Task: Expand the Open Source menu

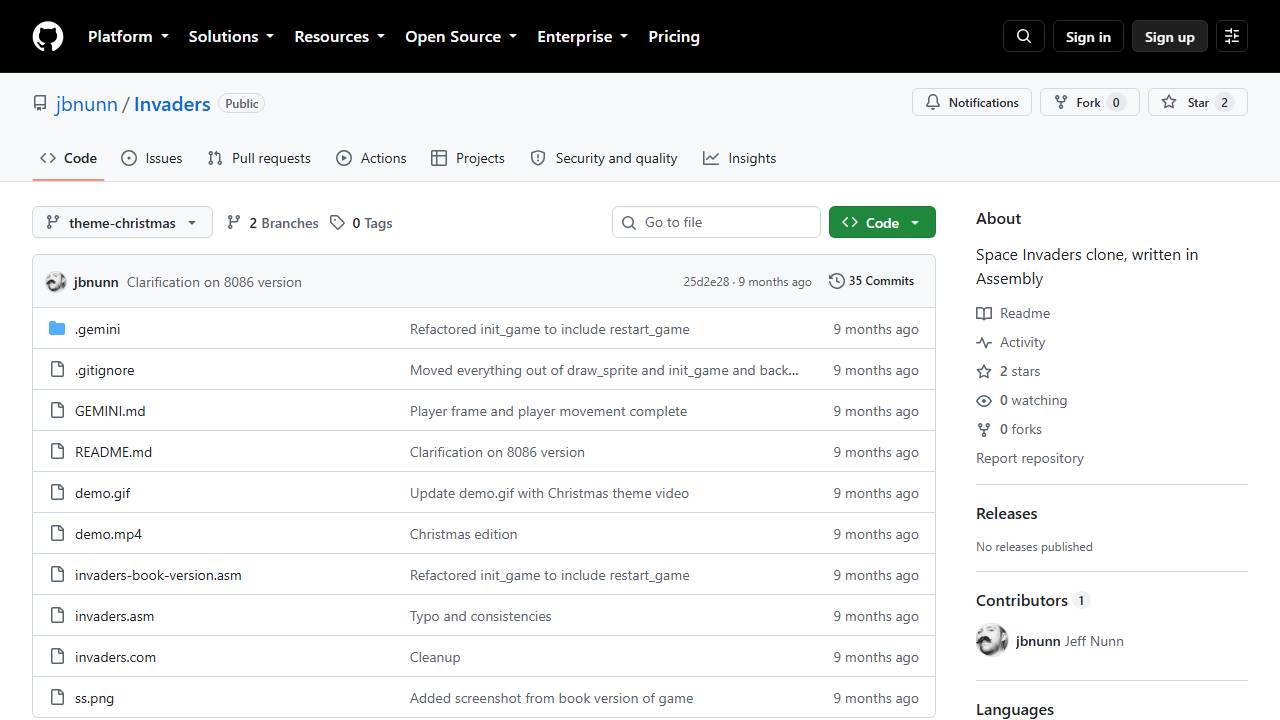Action: point(461,37)
